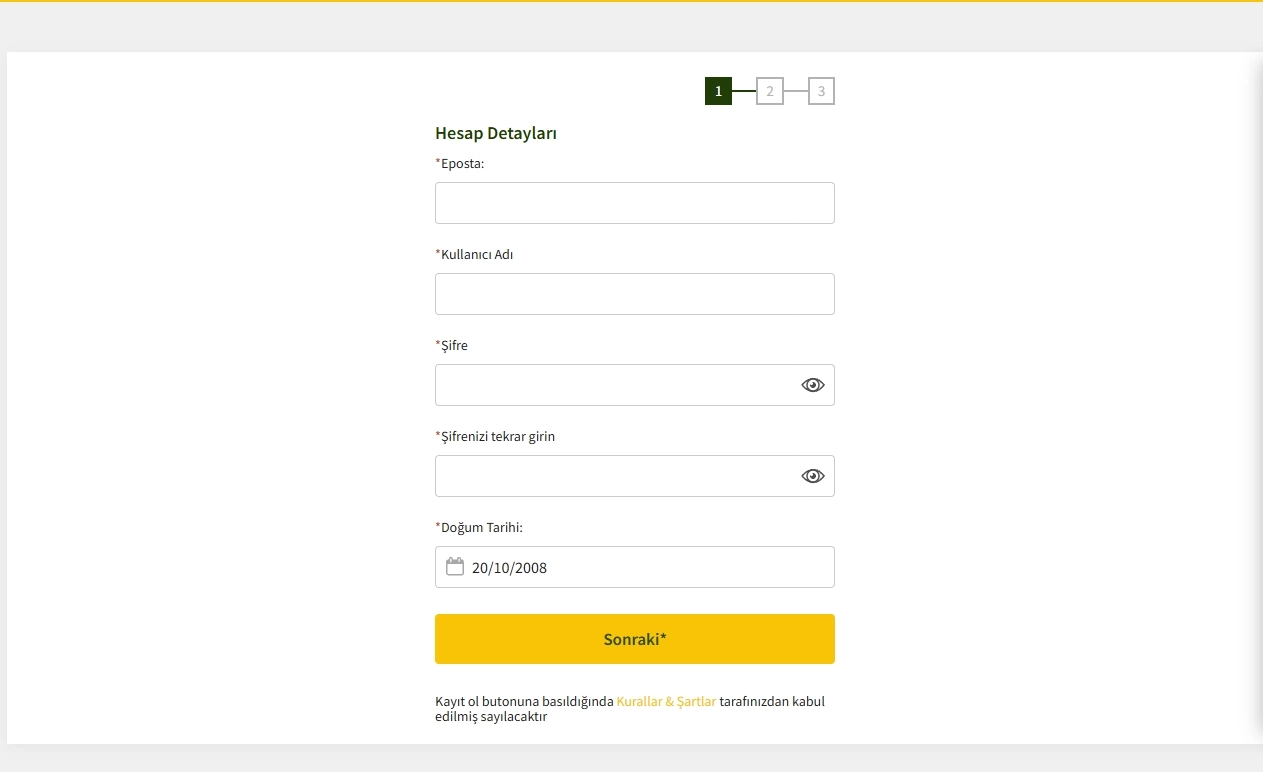Click inside the Şifre password field
This screenshot has width=1263, height=772.
point(635,385)
